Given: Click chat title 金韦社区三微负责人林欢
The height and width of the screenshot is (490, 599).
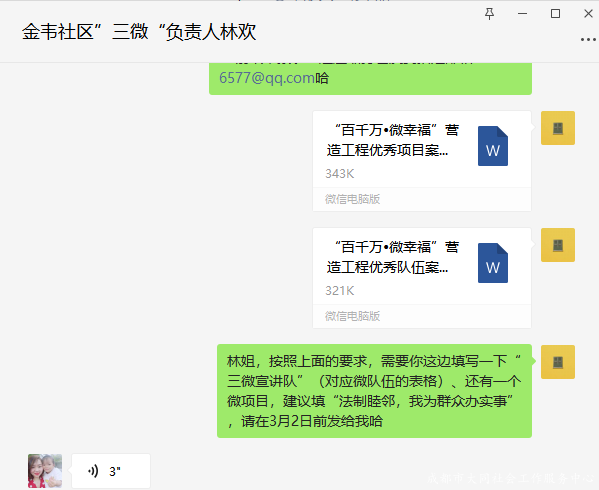Looking at the screenshot, I should coord(139,31).
